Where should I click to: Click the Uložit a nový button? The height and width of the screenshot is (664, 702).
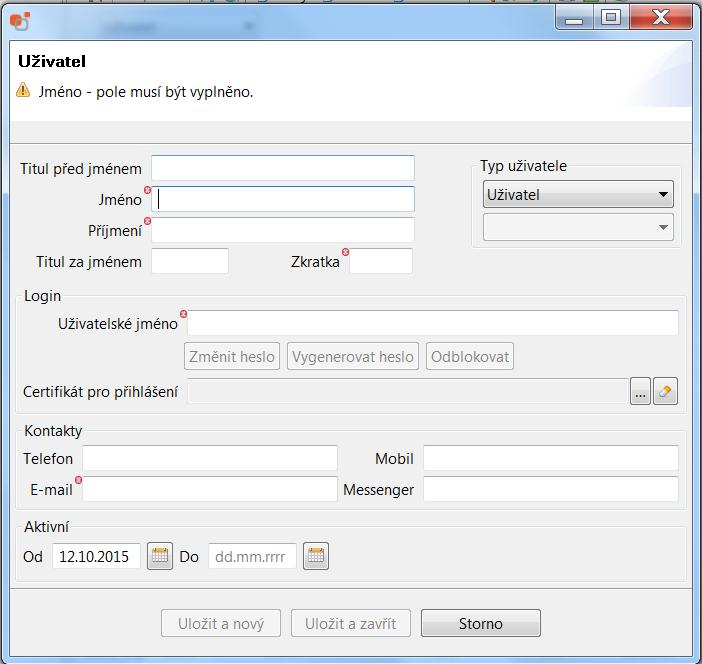coord(221,623)
